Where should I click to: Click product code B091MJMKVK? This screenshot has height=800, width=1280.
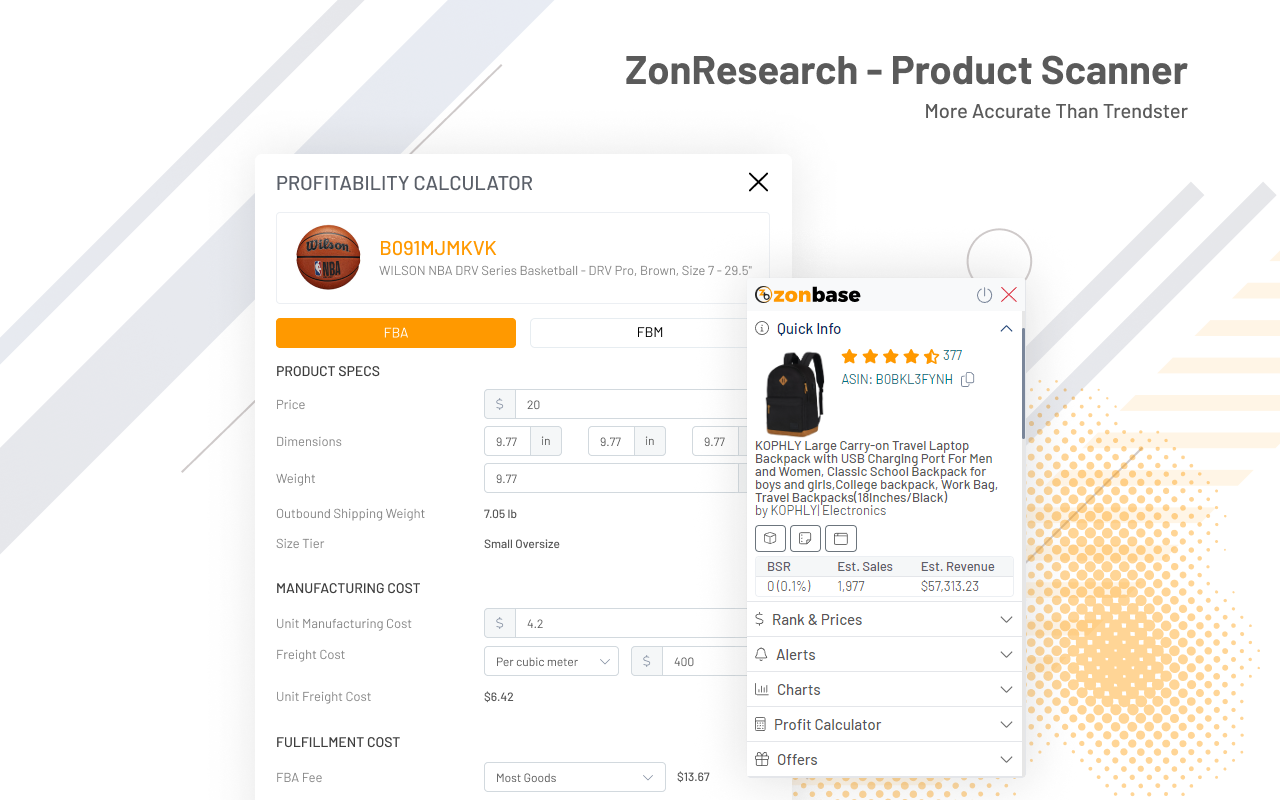436,247
